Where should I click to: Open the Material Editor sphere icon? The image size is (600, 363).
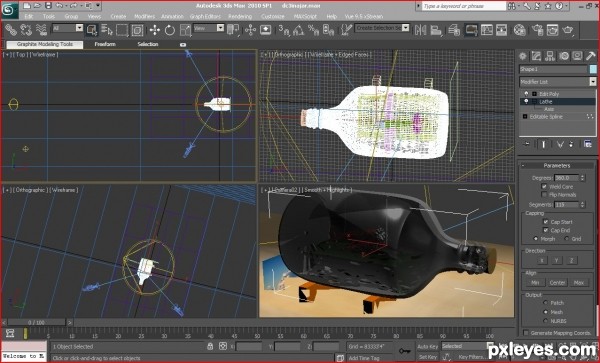(519, 30)
